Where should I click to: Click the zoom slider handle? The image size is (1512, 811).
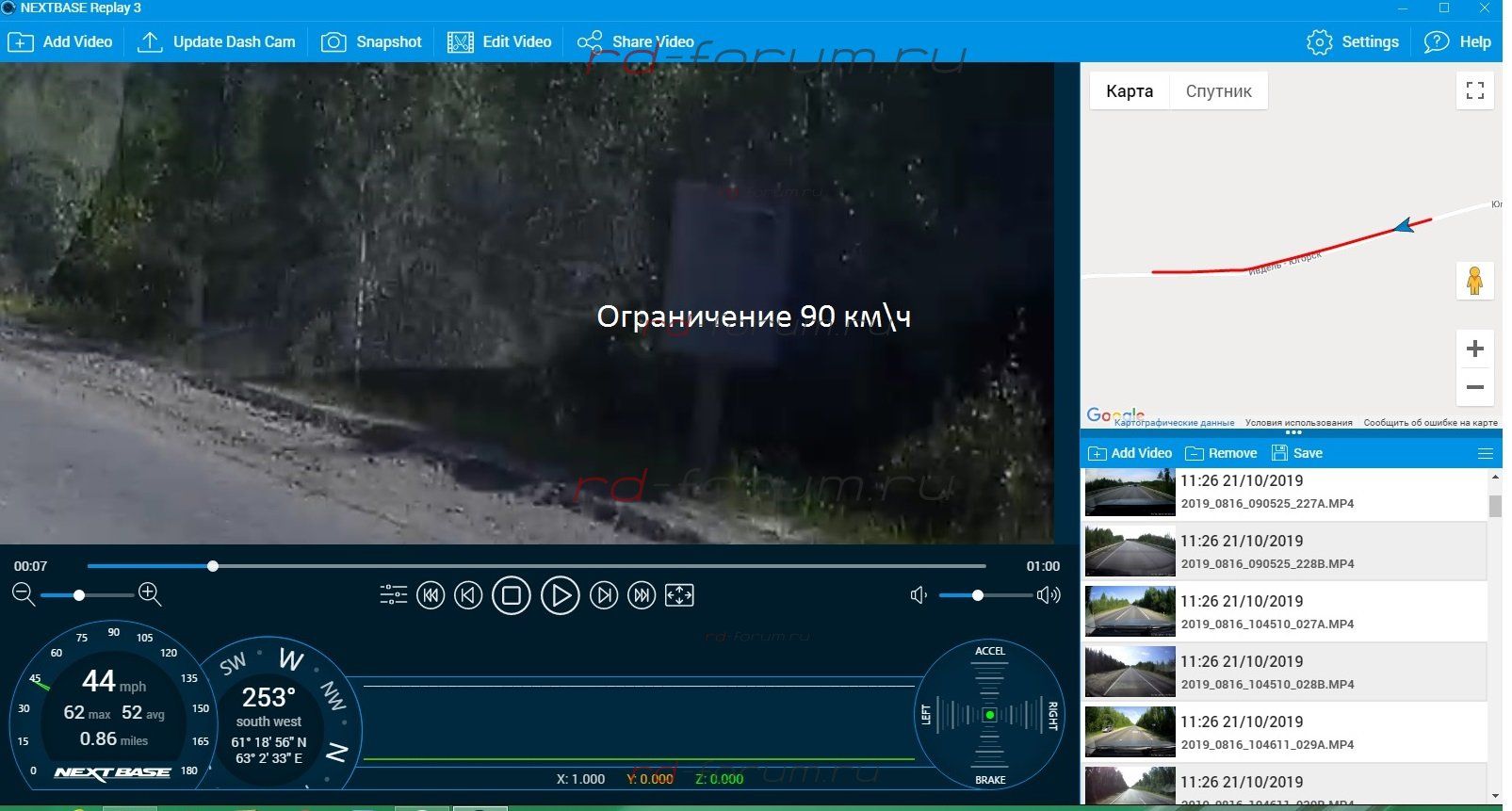pyautogui.click(x=79, y=595)
